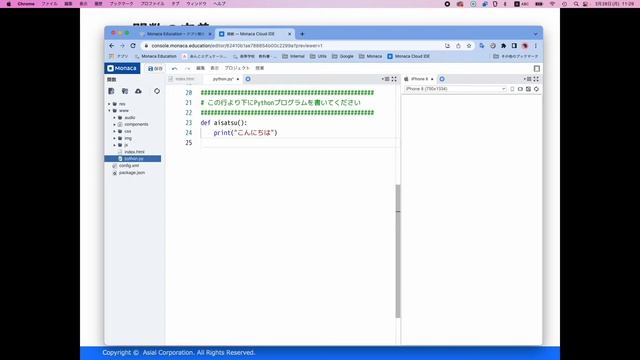Screen dimensions: 640x360
Task: Open the macOS Apple menu
Action: [8, 4]
